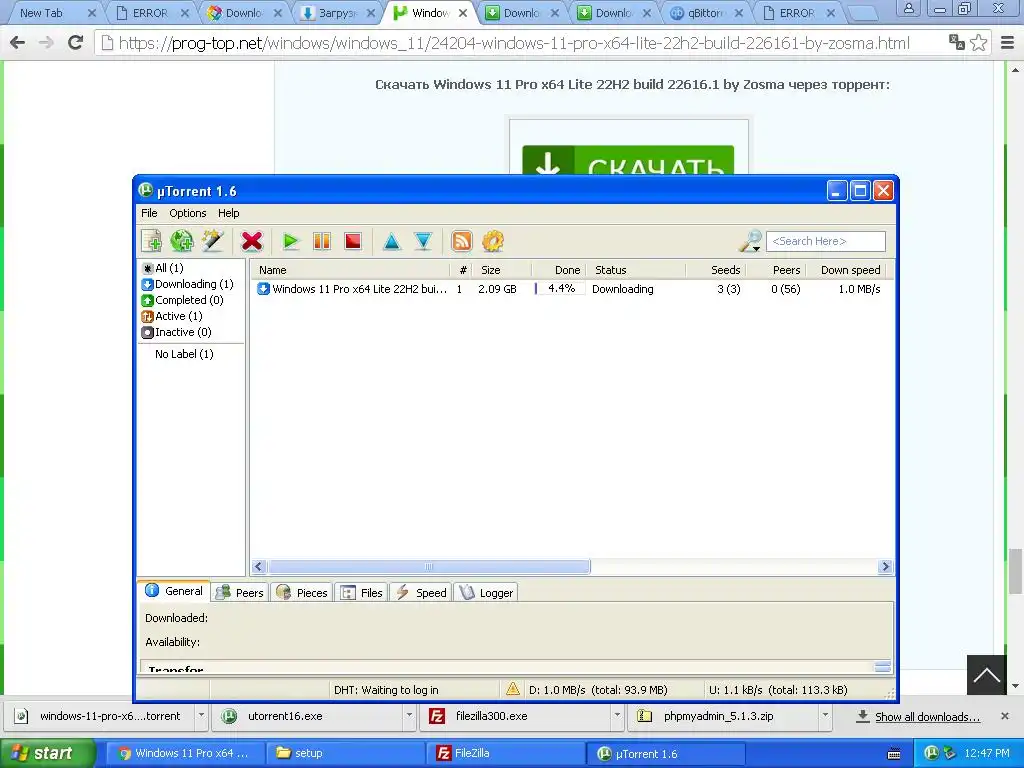Click the bookmark star icon
The height and width of the screenshot is (768, 1024).
978,42
